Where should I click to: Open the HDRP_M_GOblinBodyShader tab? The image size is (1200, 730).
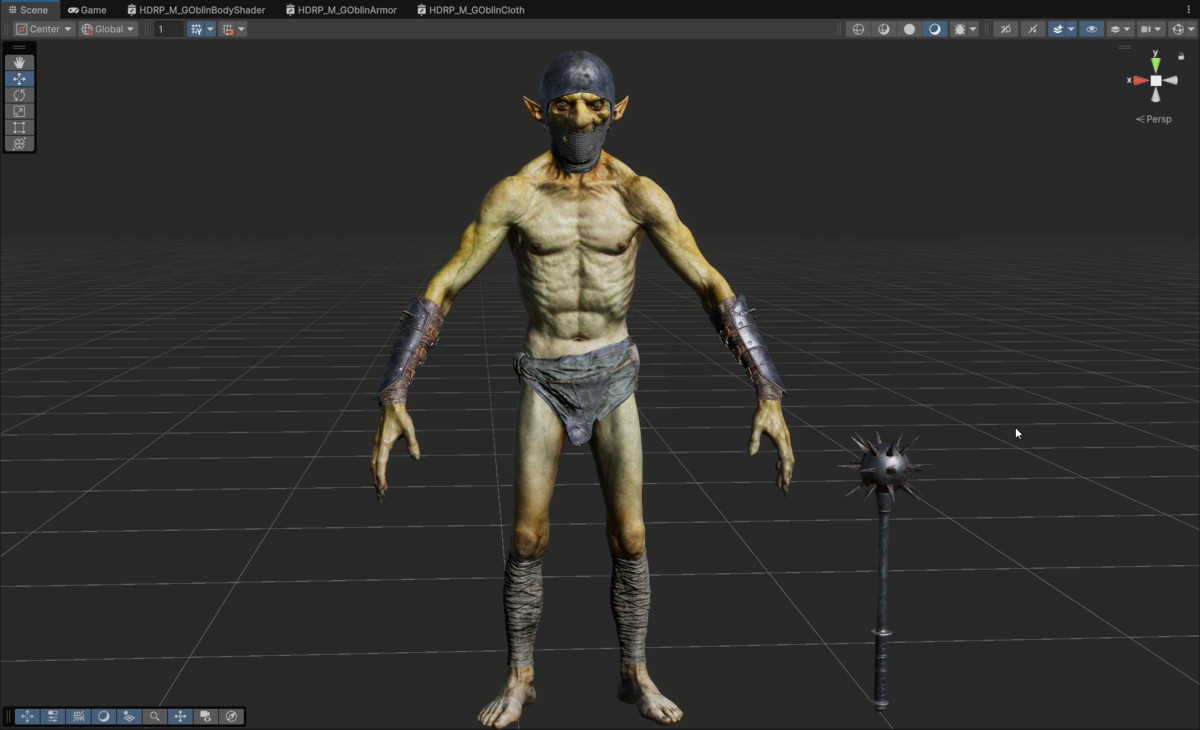click(196, 10)
